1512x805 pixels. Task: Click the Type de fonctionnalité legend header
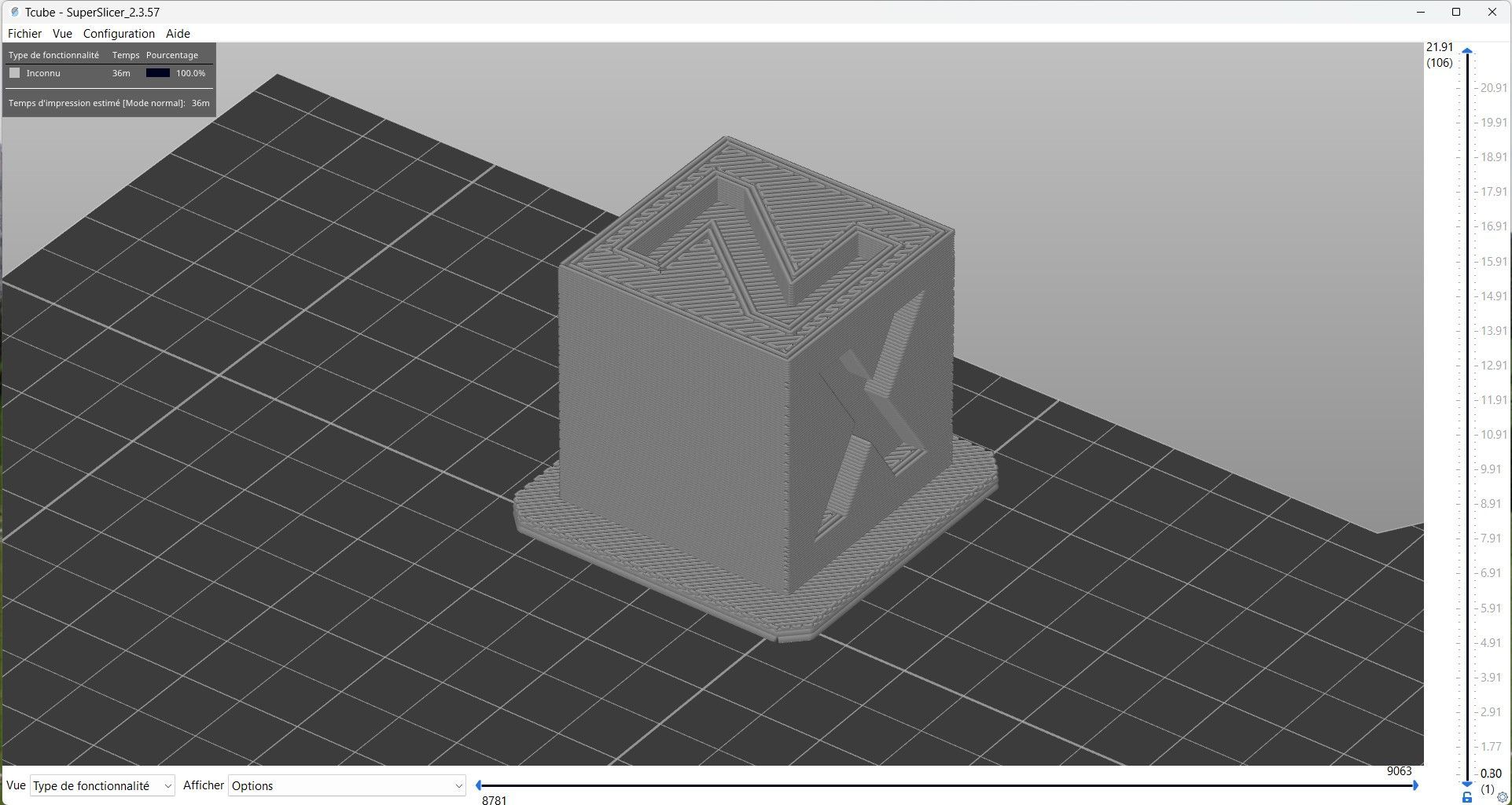[53, 55]
